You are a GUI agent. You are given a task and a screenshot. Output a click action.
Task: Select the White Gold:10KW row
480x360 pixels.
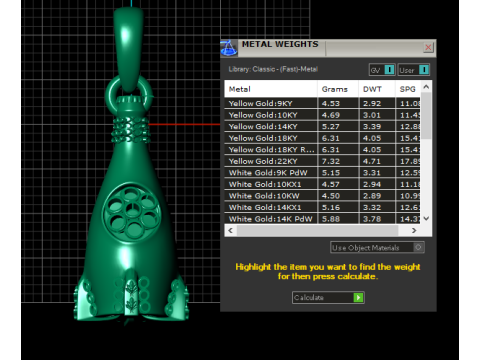[x=322, y=196]
